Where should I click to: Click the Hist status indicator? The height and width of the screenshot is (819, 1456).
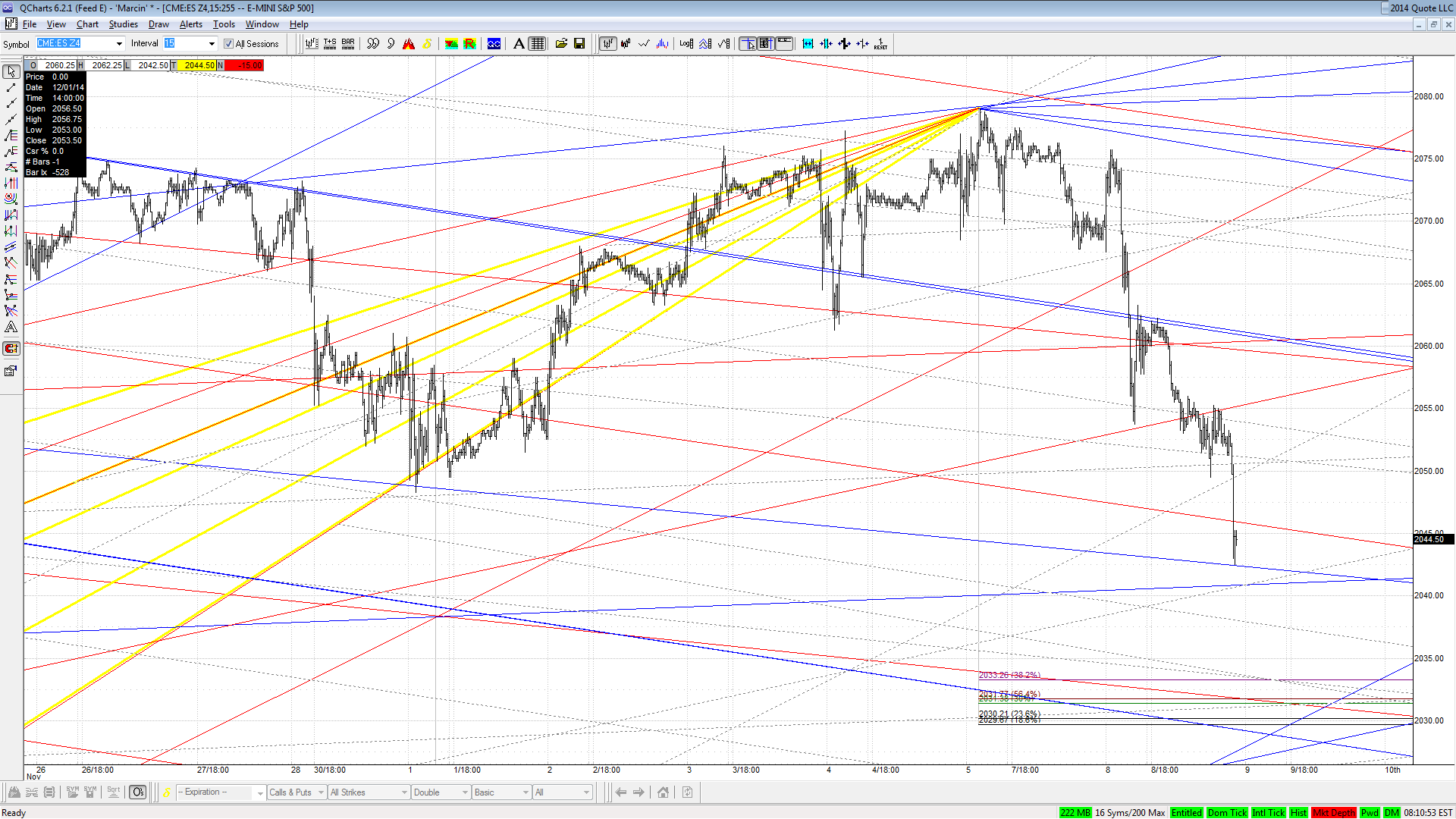[1299, 813]
